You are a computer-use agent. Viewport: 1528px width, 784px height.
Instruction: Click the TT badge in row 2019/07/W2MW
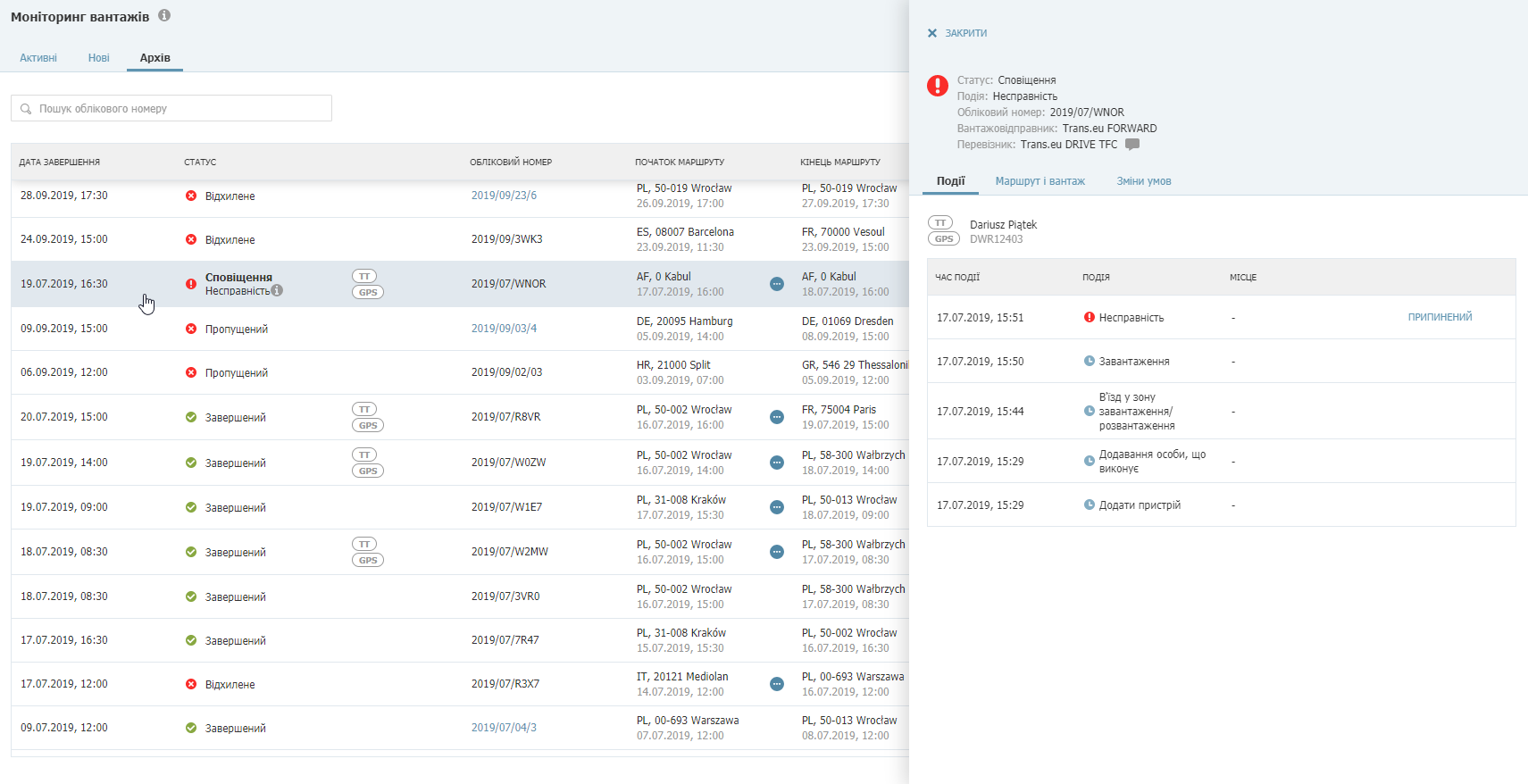364,544
